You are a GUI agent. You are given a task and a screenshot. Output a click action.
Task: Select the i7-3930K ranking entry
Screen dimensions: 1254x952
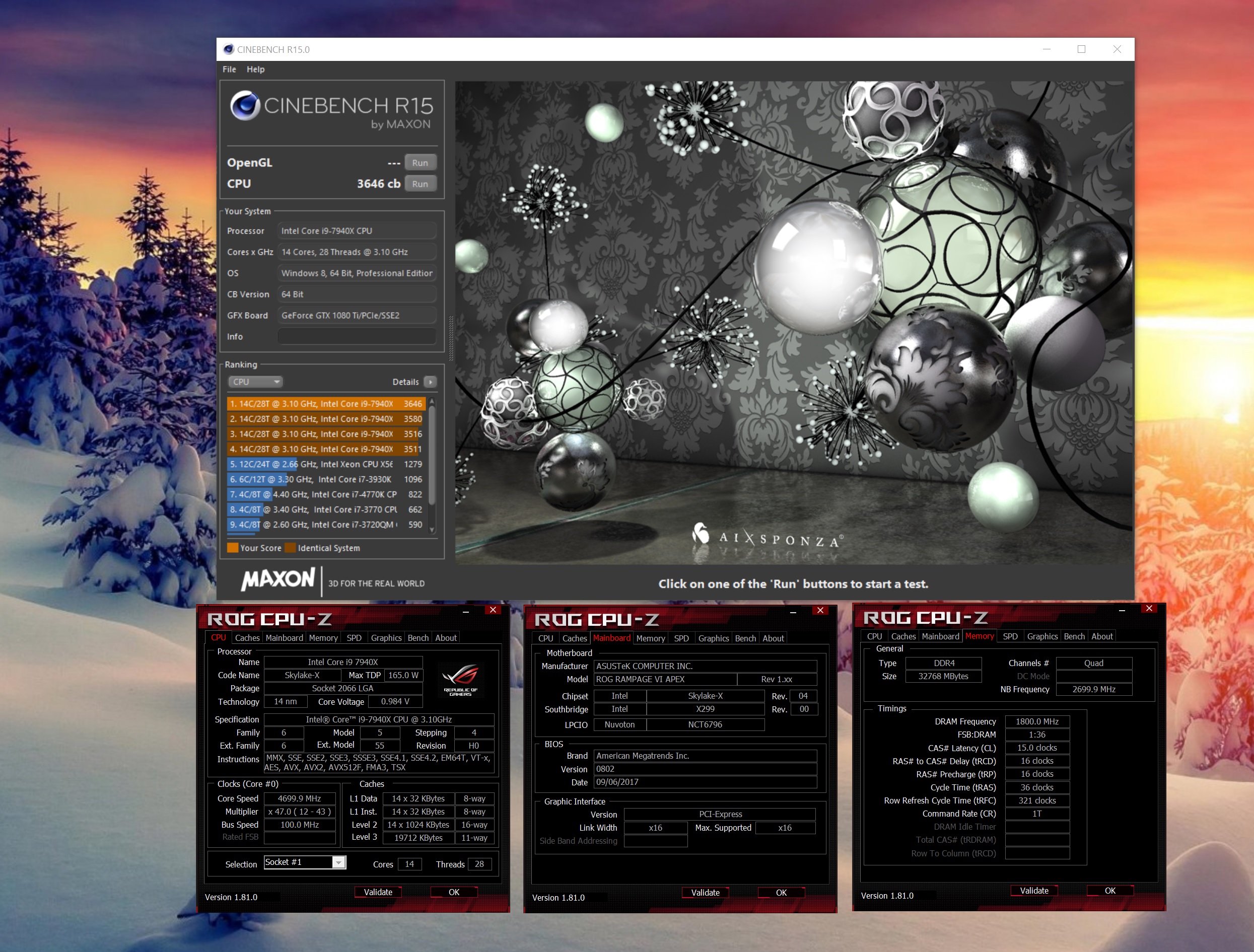tap(326, 479)
